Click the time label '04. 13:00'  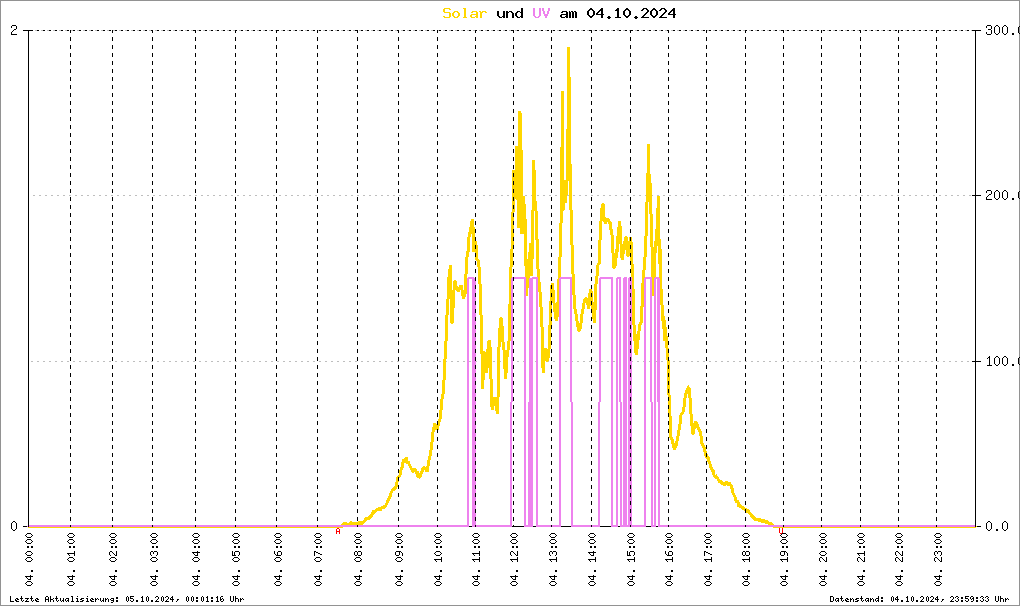point(553,560)
